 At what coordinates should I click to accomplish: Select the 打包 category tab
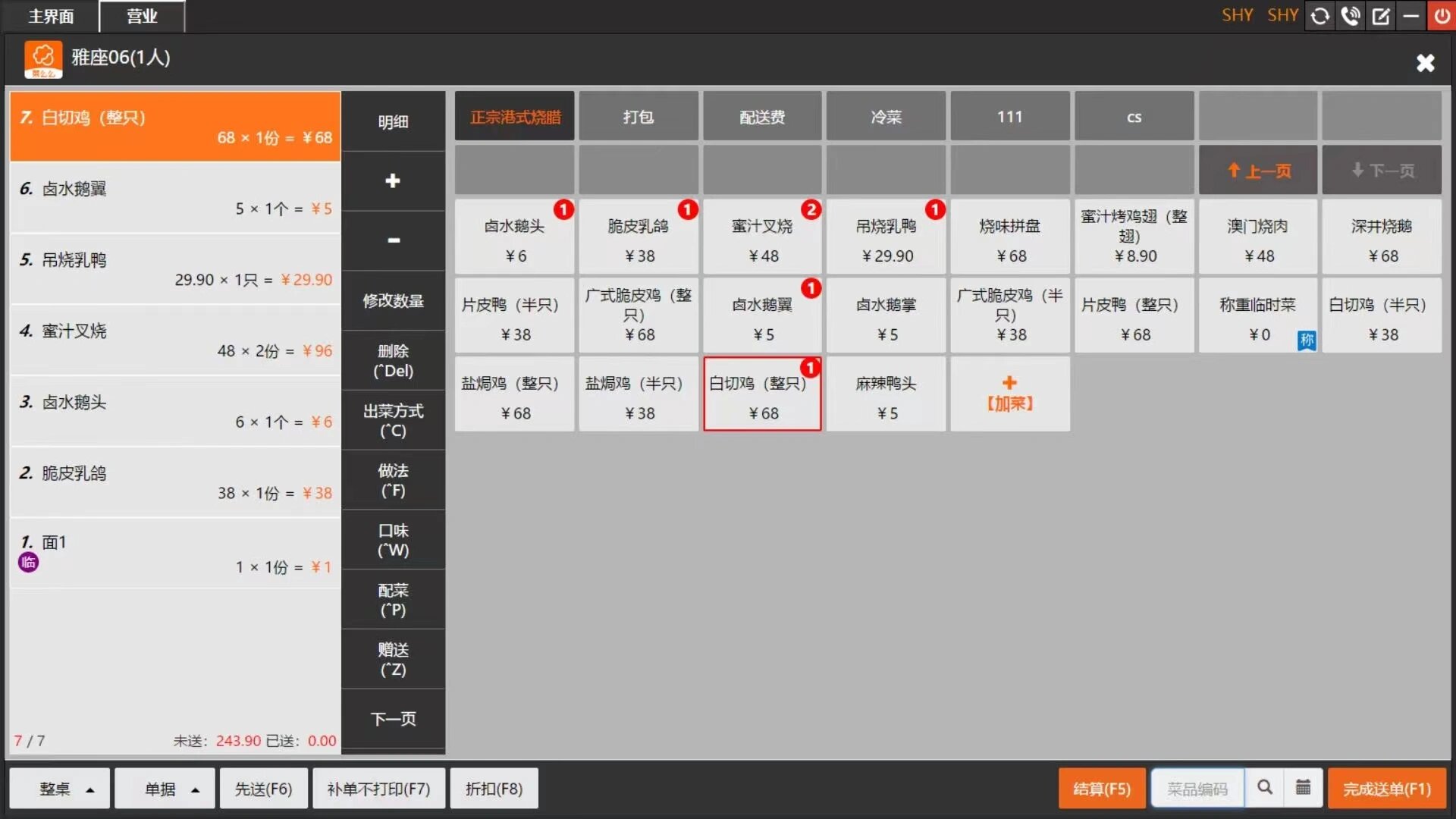(x=638, y=117)
